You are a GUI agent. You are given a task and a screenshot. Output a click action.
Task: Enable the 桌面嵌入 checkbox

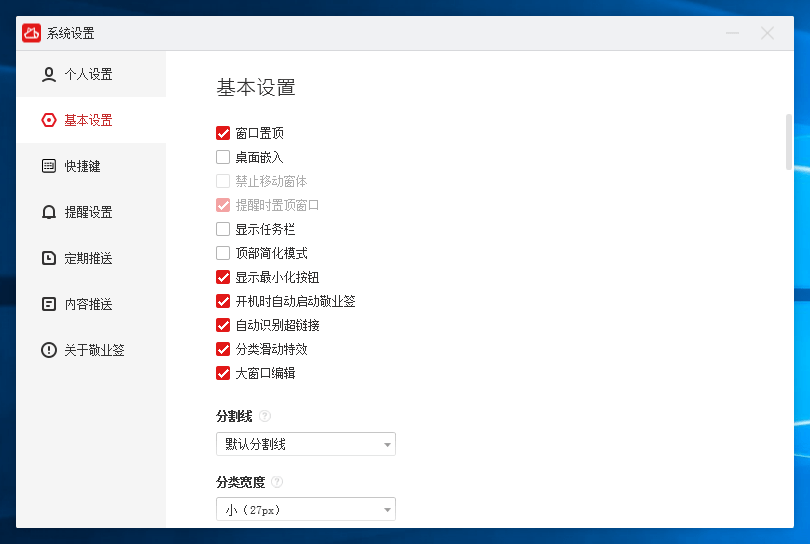click(x=223, y=157)
